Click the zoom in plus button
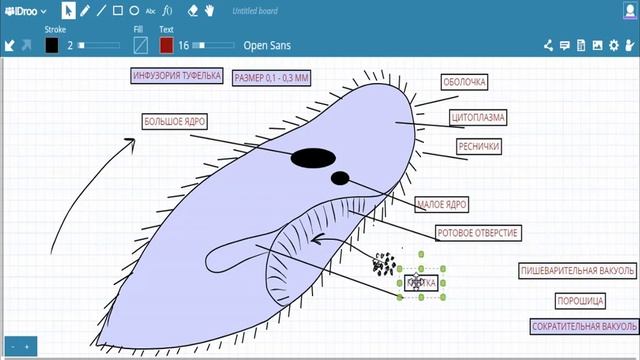Viewport: 640px width, 360px height. click(x=27, y=347)
